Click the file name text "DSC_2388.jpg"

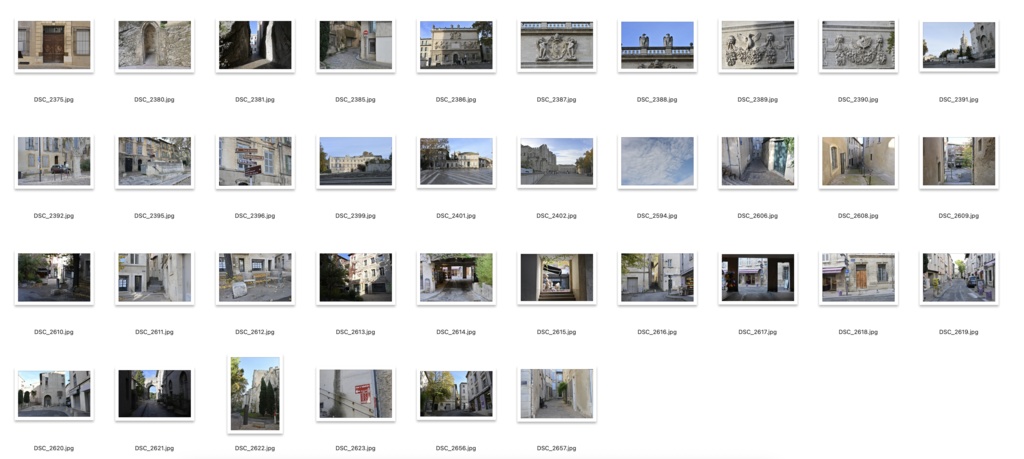658,100
